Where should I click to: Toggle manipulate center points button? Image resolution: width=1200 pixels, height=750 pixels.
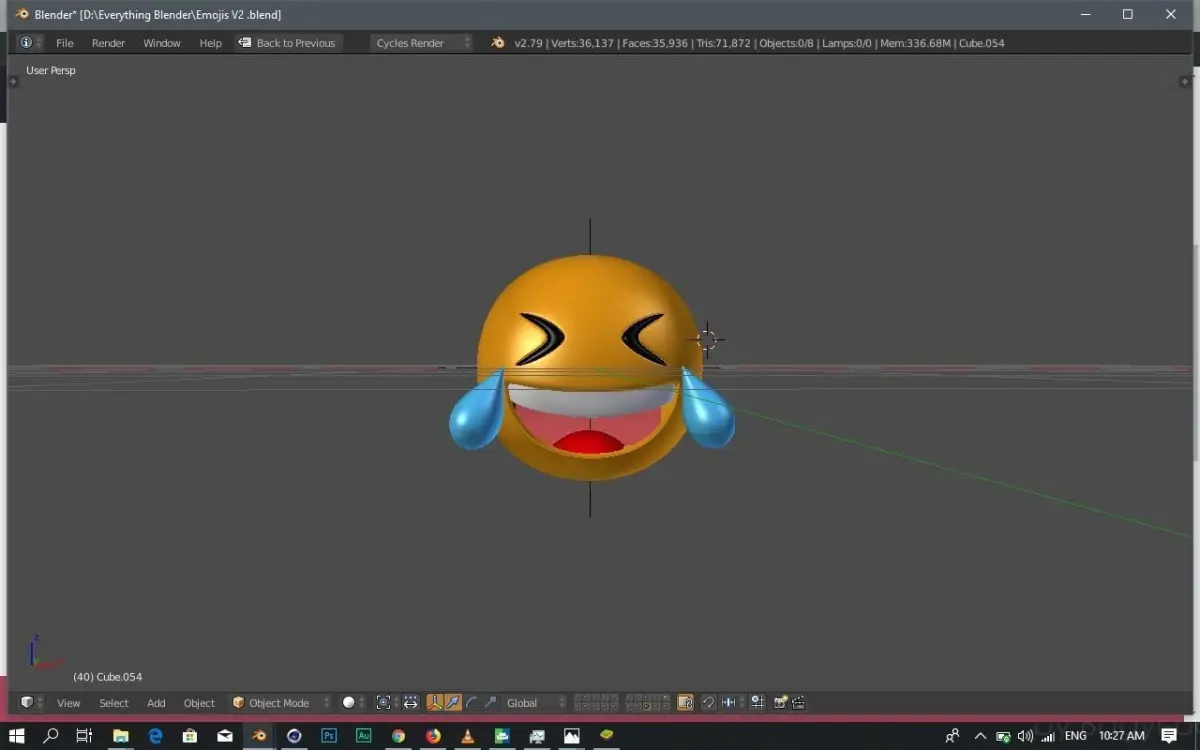tap(411, 703)
